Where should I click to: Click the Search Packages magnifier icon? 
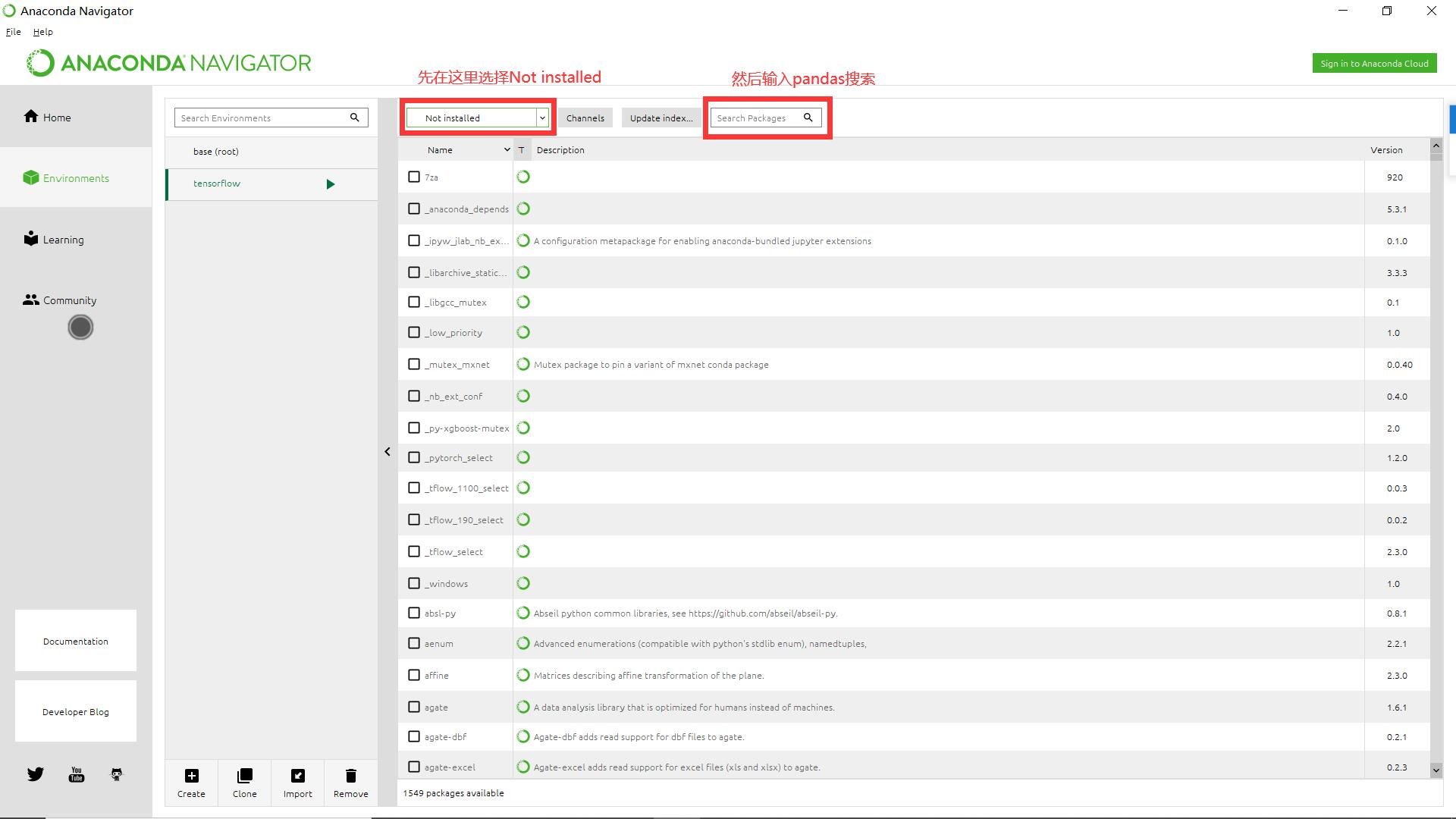808,118
